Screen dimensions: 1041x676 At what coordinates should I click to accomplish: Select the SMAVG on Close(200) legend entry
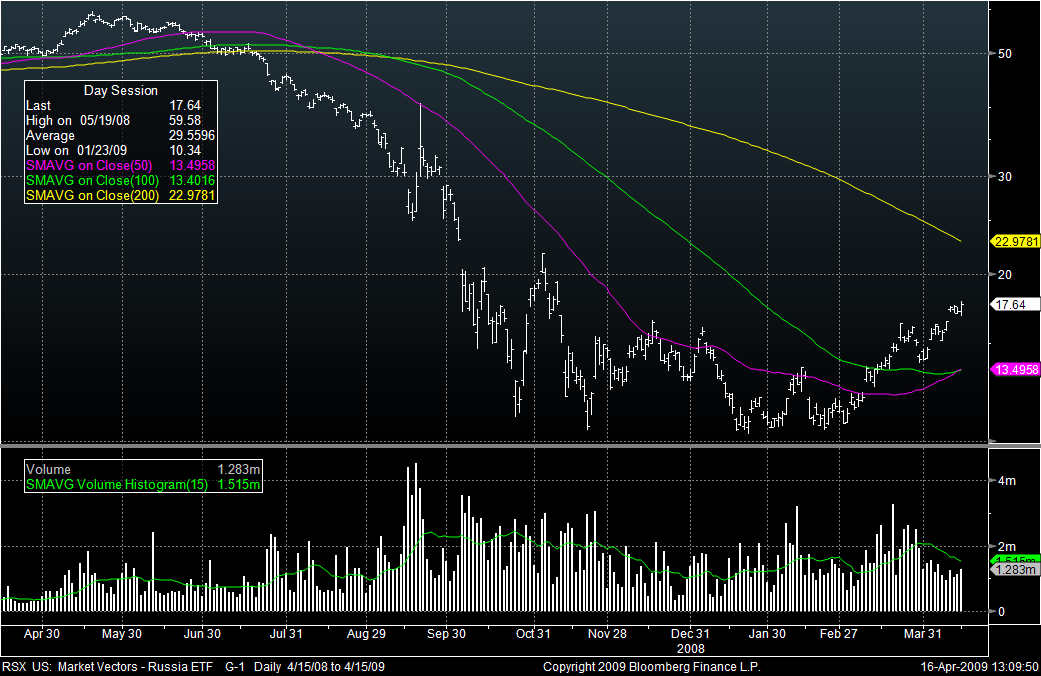tap(120, 196)
